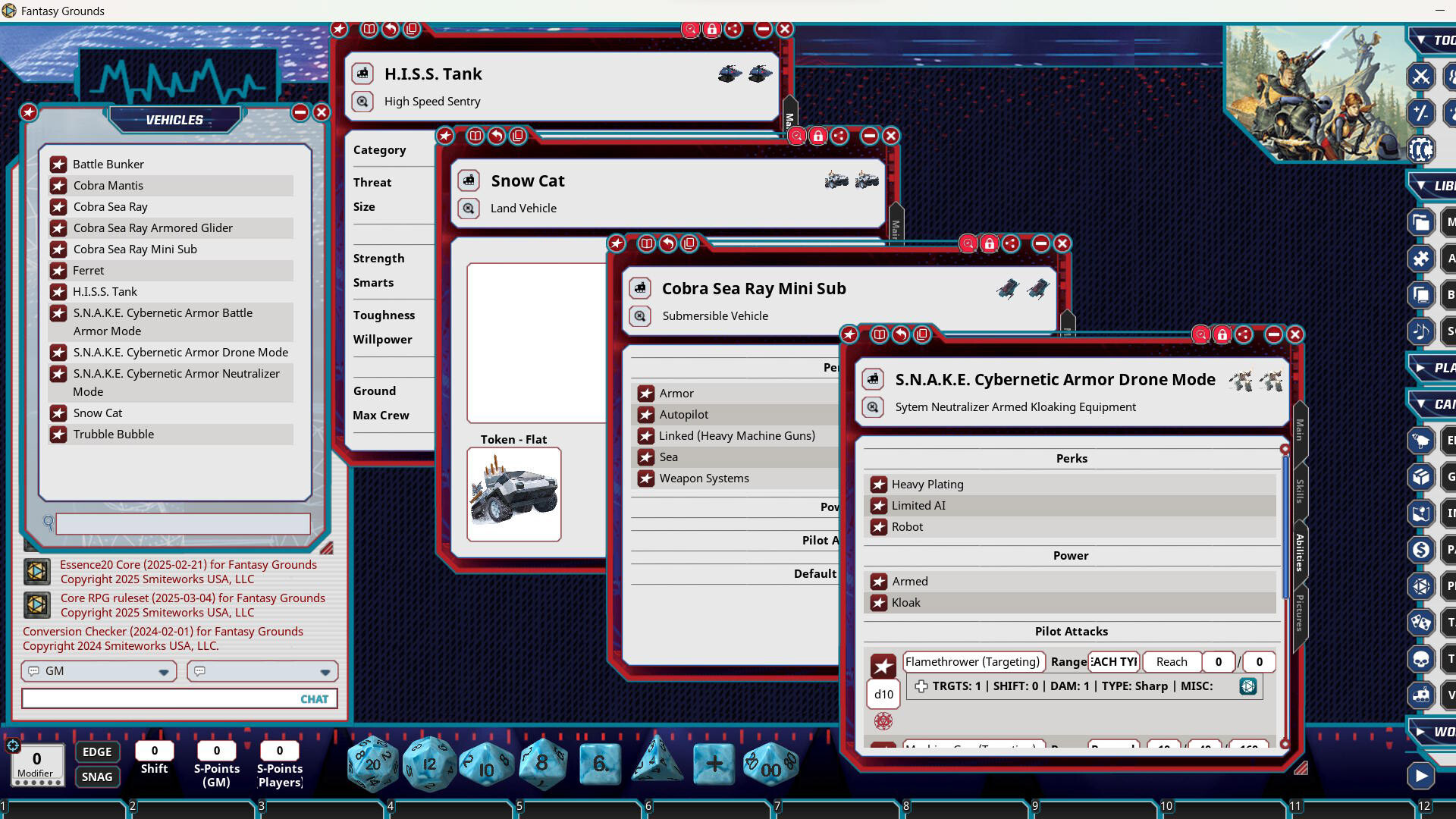Click the SNAG button in the bottom bar
The image size is (1456, 819).
point(97,777)
